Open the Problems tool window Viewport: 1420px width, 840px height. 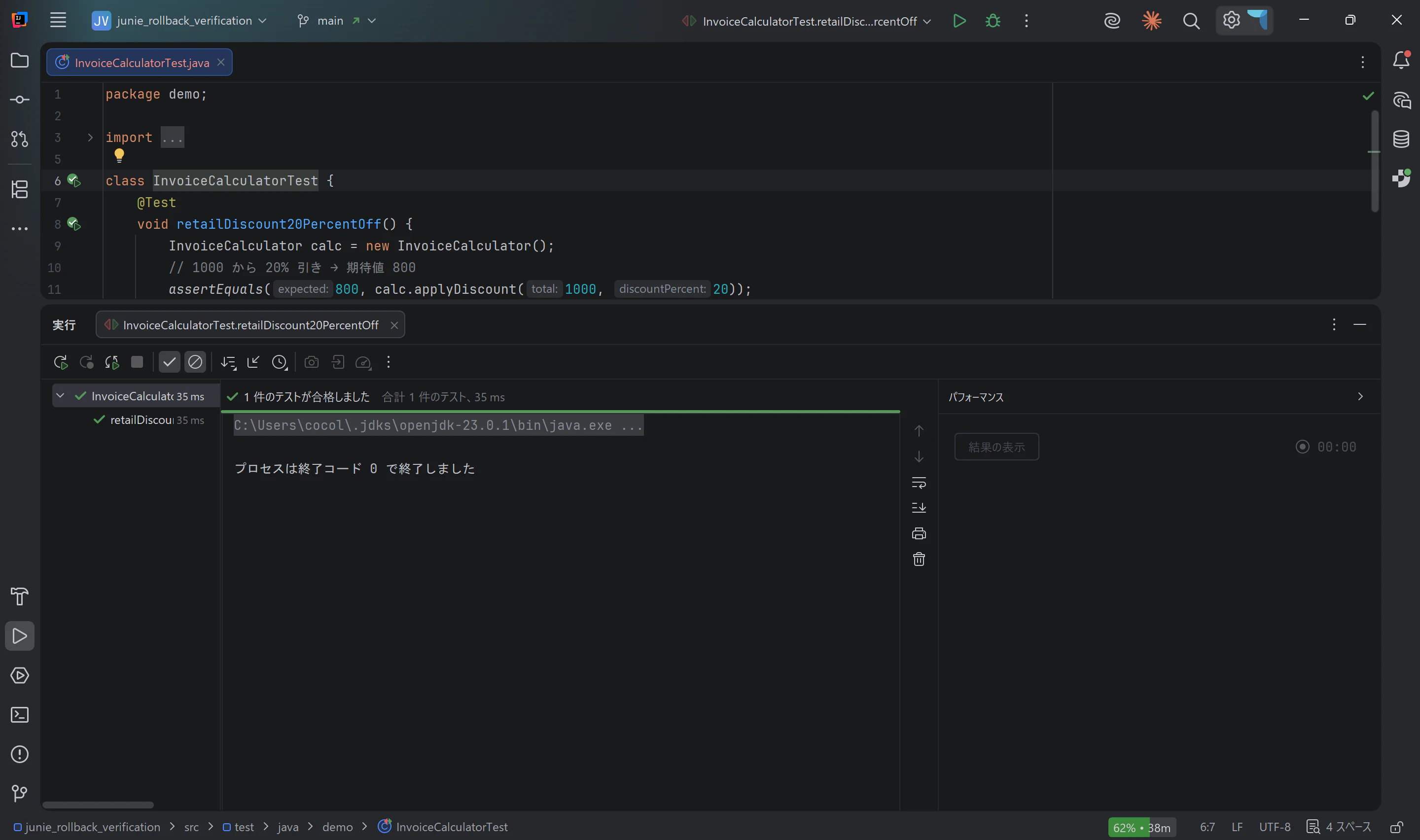tap(20, 754)
